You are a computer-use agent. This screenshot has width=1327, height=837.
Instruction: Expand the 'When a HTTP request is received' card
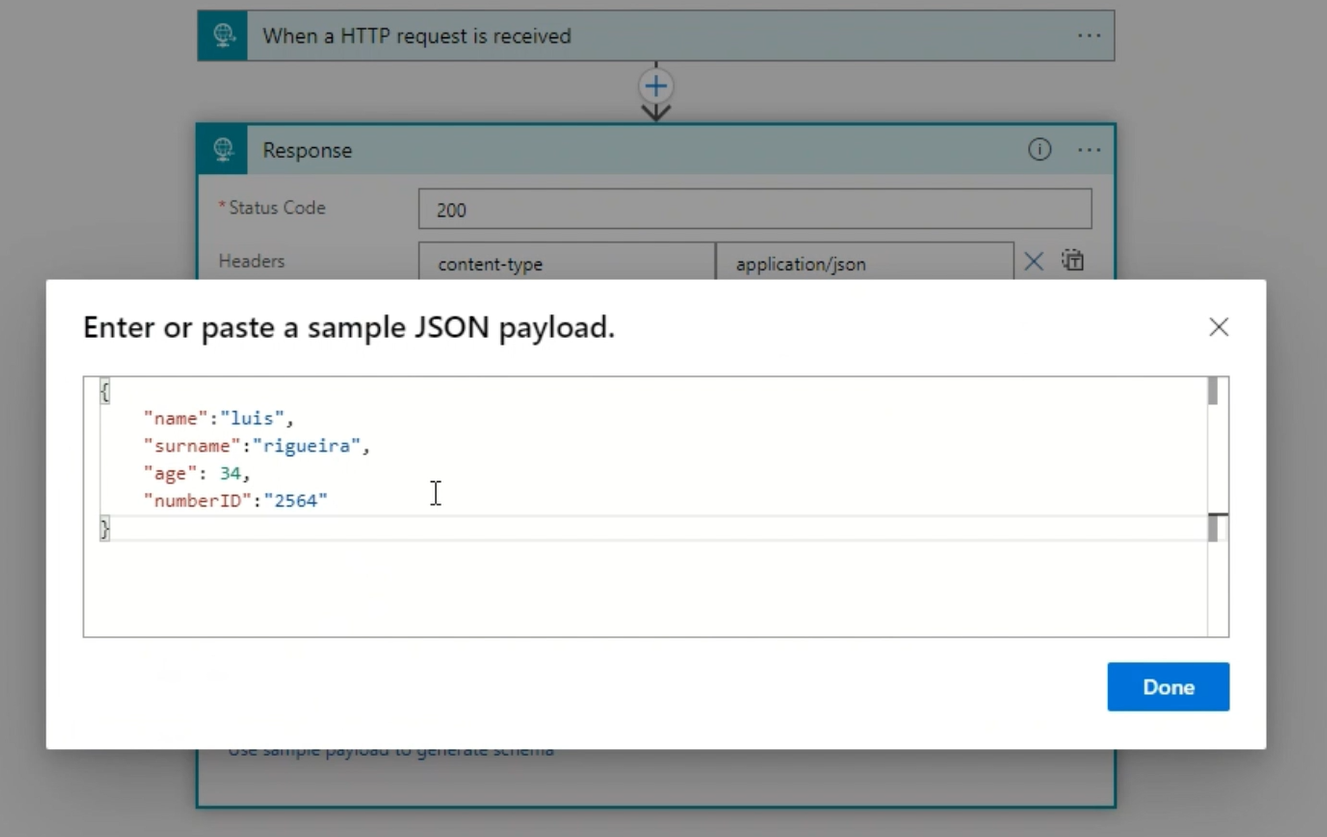pos(600,36)
